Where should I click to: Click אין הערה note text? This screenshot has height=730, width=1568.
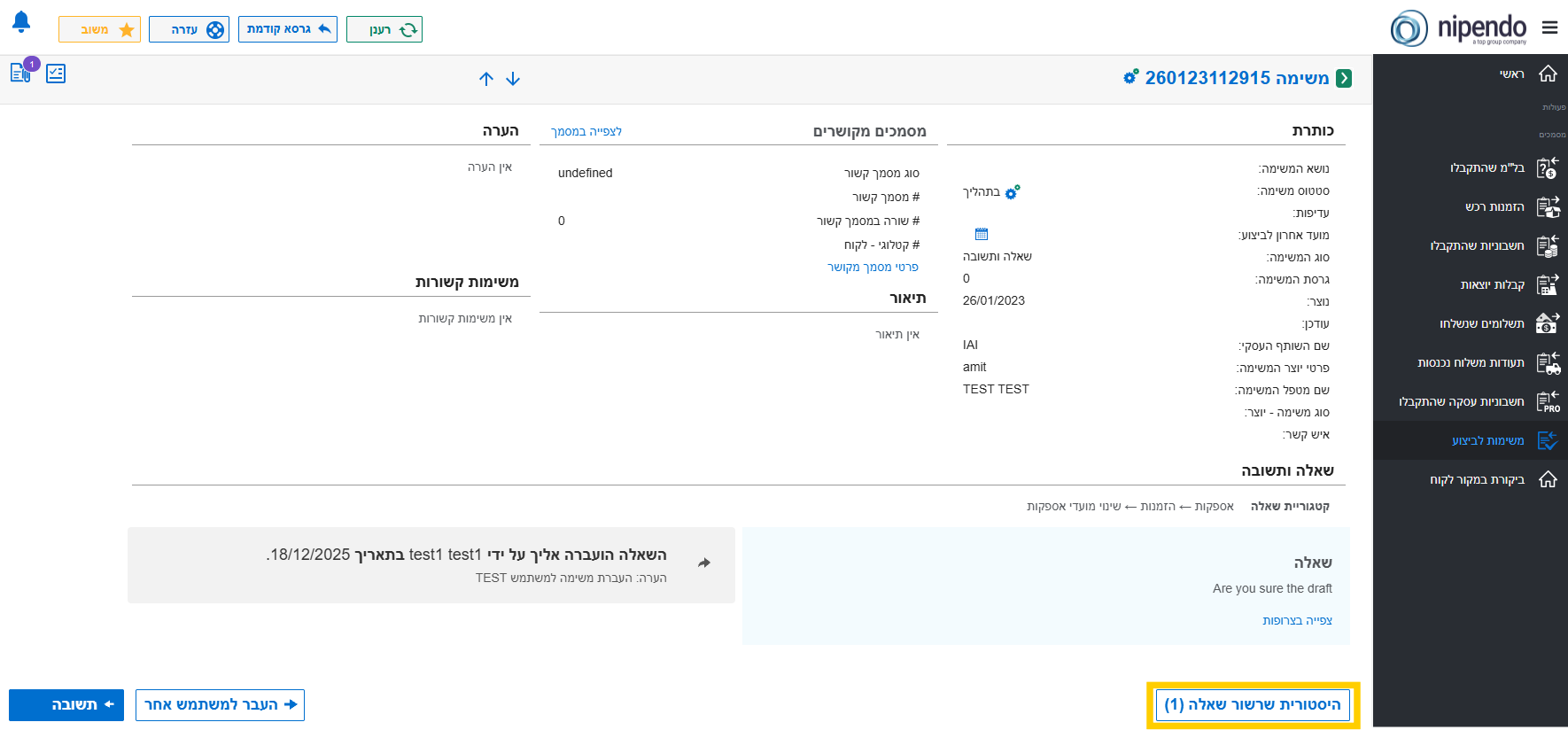pos(490,167)
